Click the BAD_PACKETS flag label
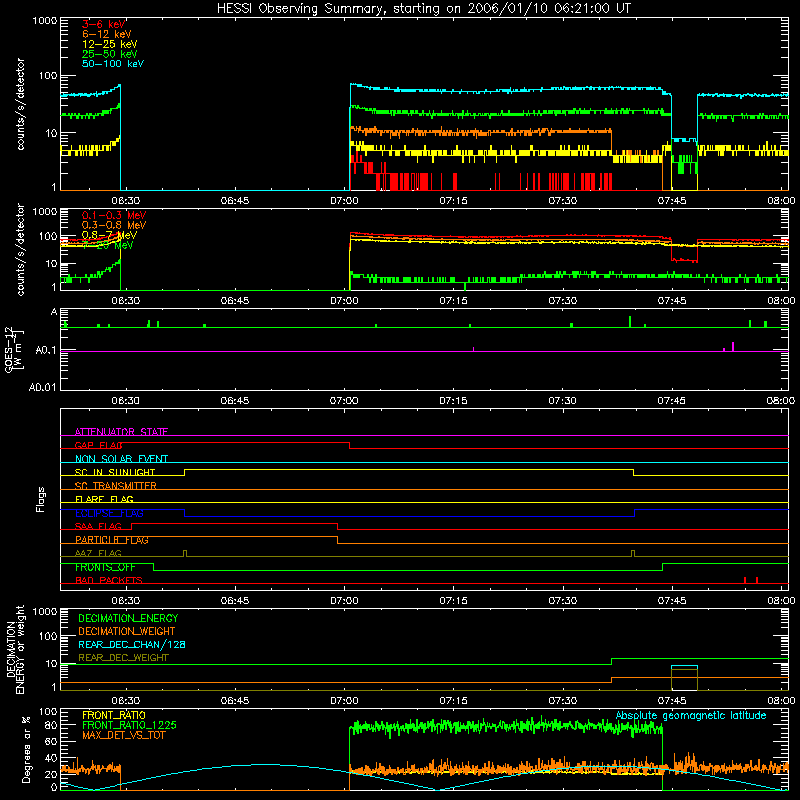The image size is (800, 800). click(x=109, y=580)
